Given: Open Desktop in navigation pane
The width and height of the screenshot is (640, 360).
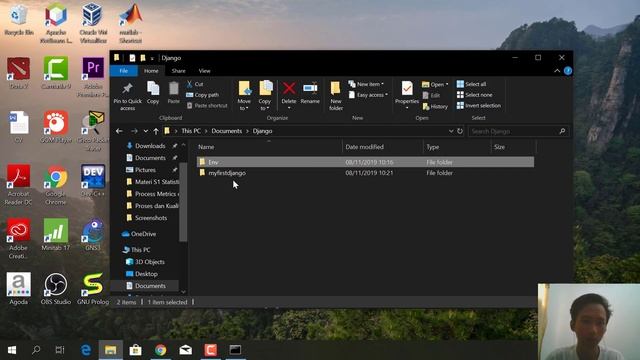Looking at the screenshot, I should coord(146,274).
